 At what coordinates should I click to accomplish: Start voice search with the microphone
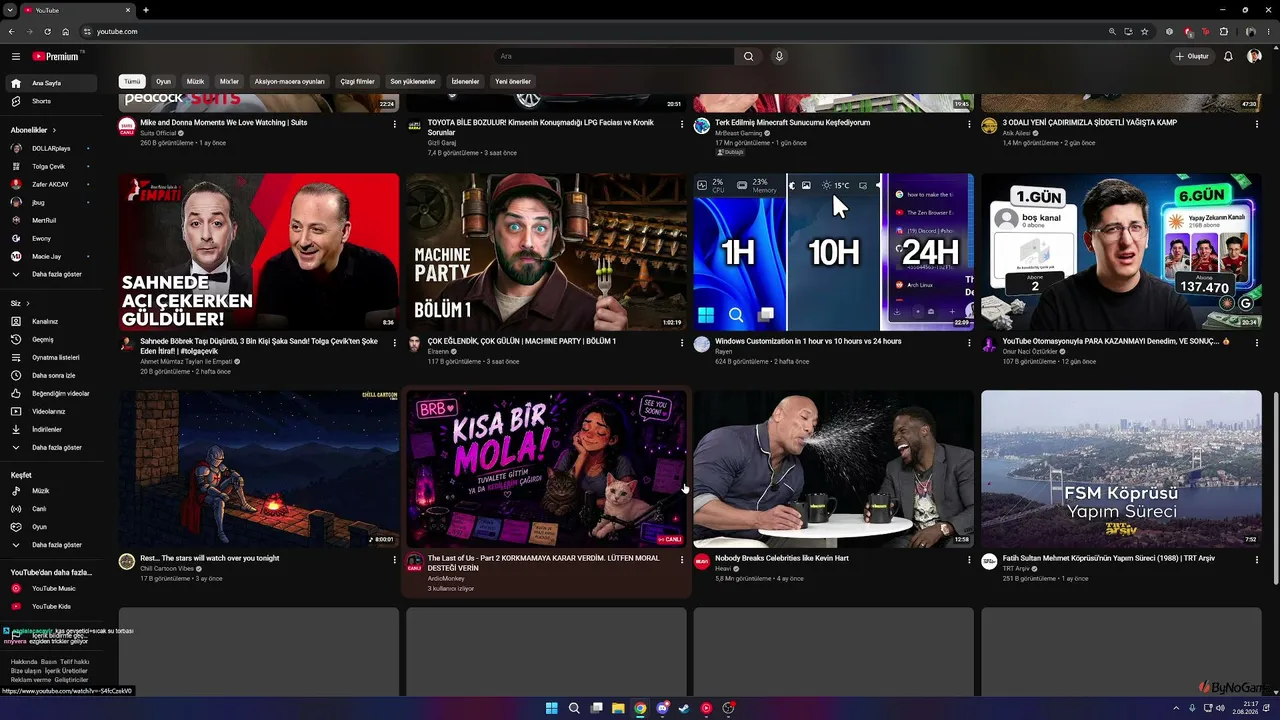[779, 56]
